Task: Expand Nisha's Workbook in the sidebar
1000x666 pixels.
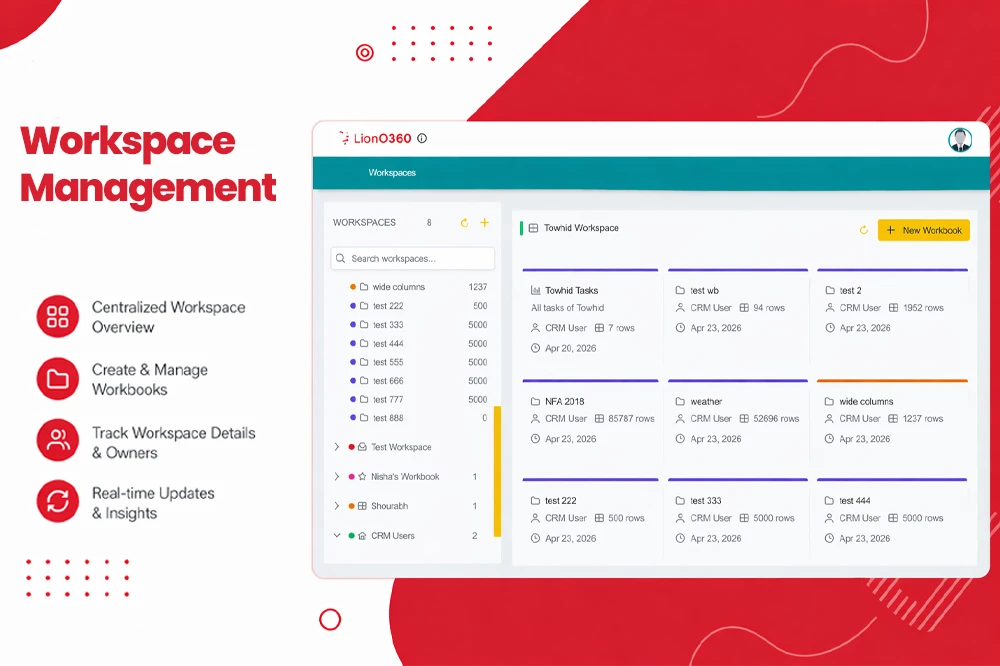Action: (x=337, y=477)
